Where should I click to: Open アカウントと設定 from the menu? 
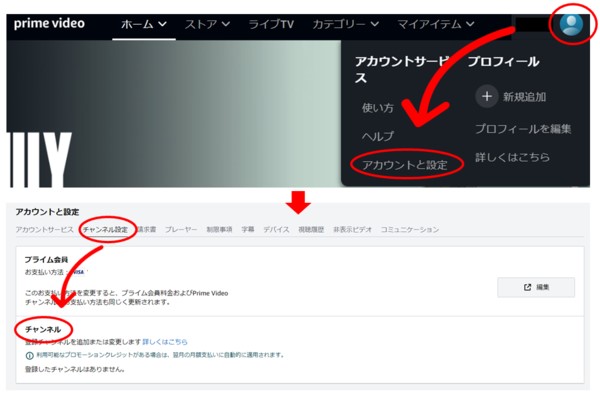405,165
